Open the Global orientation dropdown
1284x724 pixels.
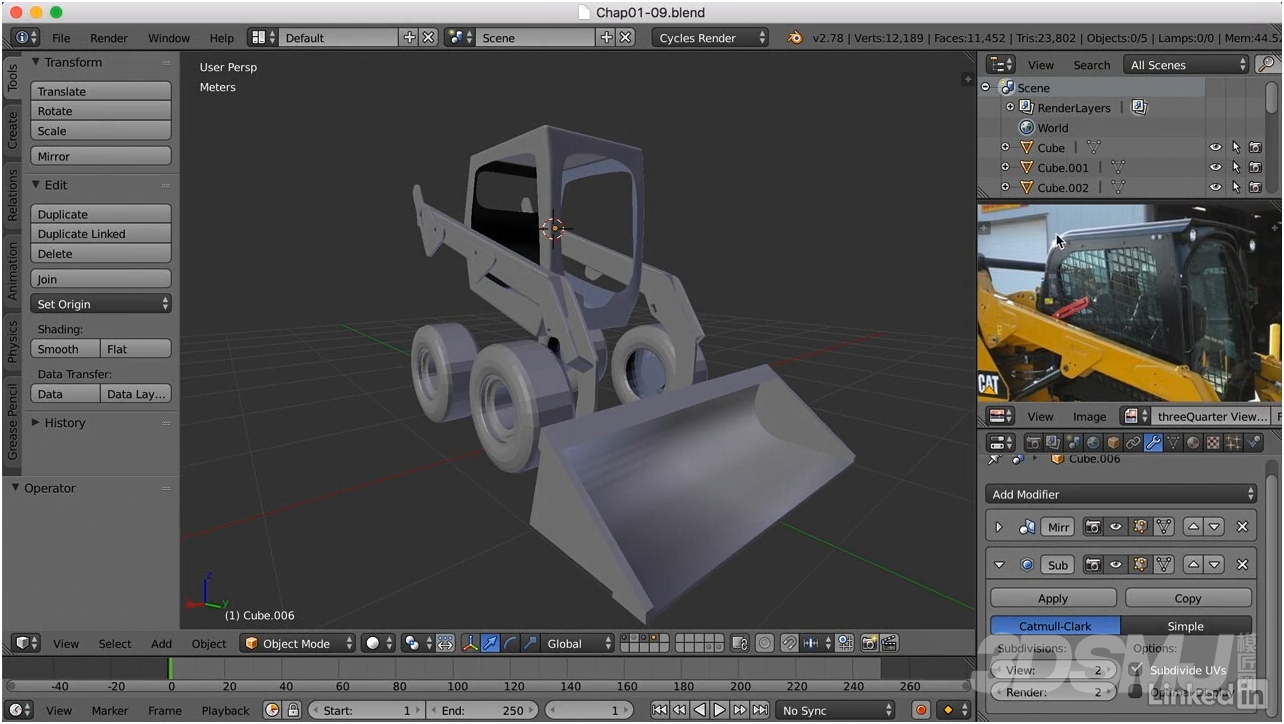(577, 643)
